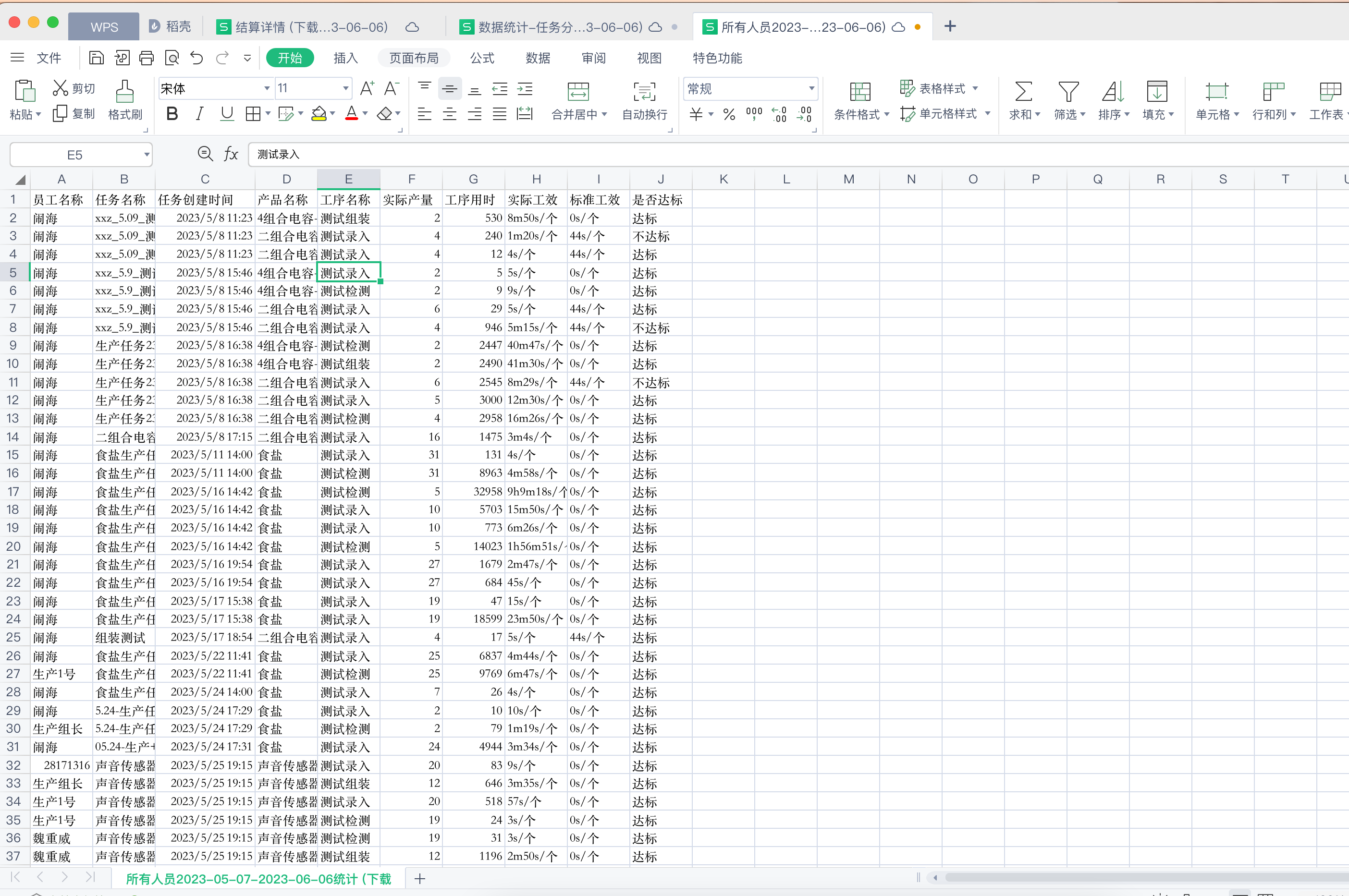Apply thousands separator format
The height and width of the screenshot is (896, 1349).
[x=754, y=114]
